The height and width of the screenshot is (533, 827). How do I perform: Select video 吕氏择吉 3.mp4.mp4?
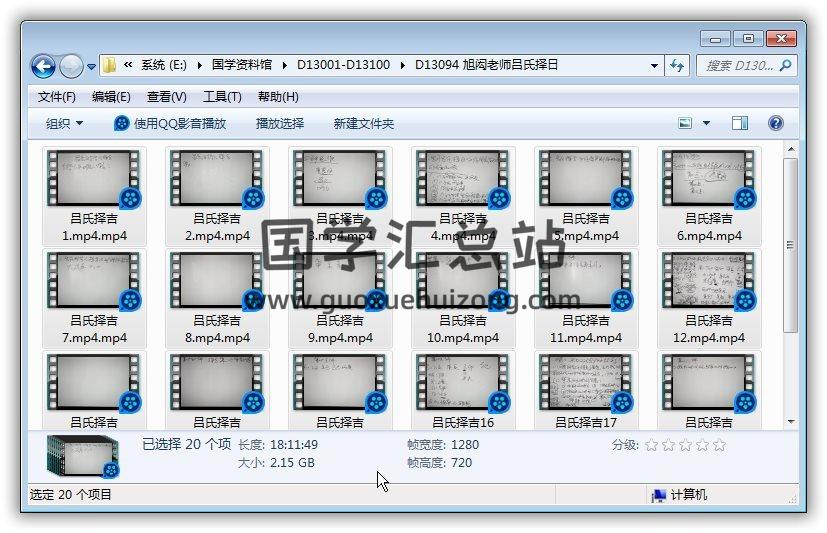pyautogui.click(x=340, y=196)
